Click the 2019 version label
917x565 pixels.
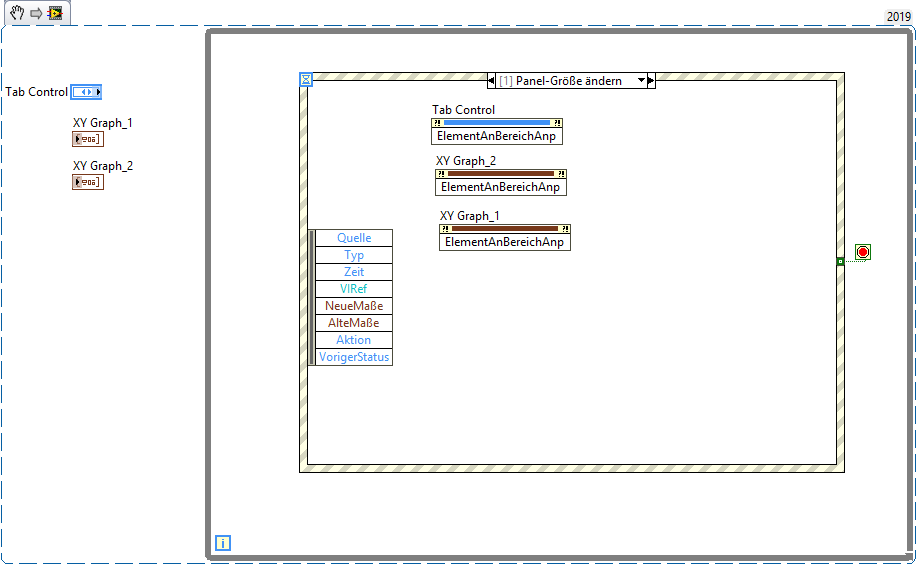tap(899, 16)
